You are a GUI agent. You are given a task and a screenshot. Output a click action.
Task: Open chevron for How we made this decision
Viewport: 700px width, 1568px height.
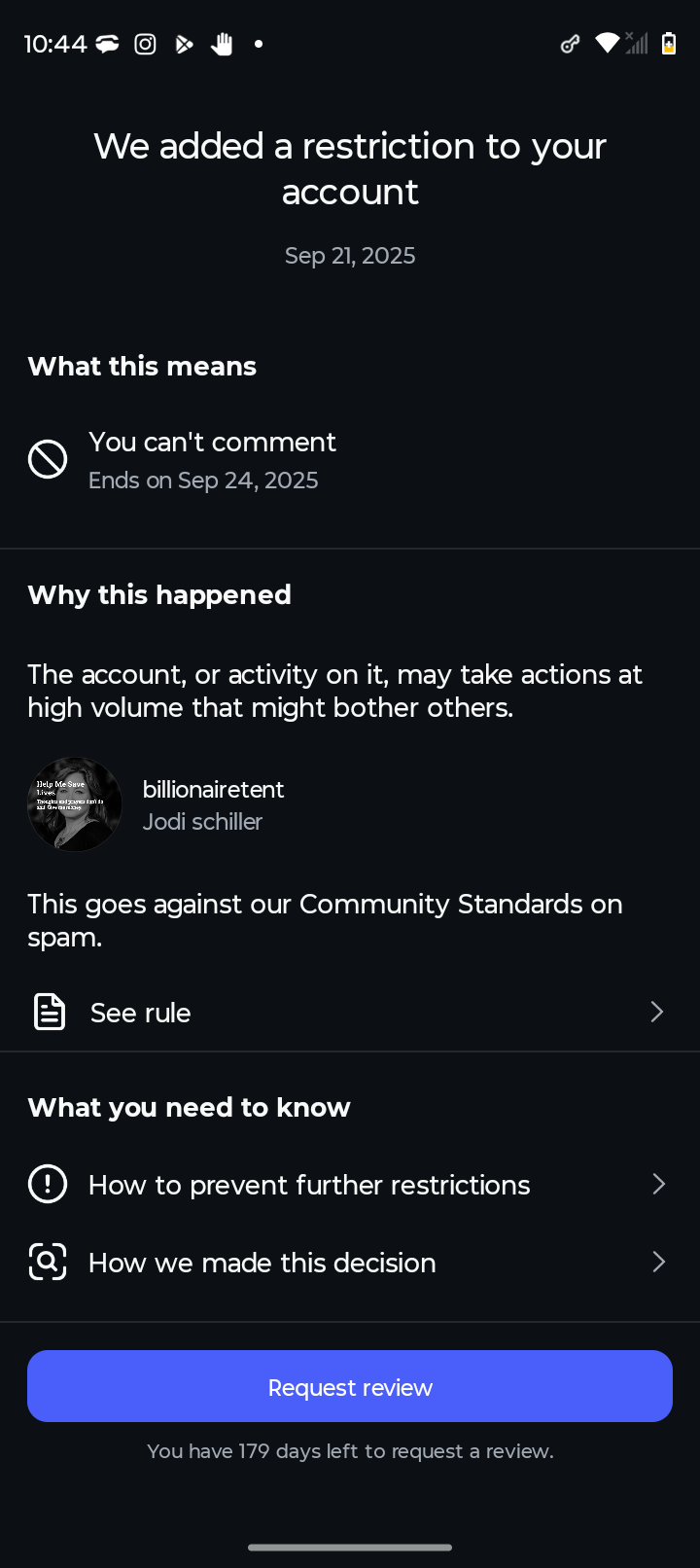[658, 1262]
